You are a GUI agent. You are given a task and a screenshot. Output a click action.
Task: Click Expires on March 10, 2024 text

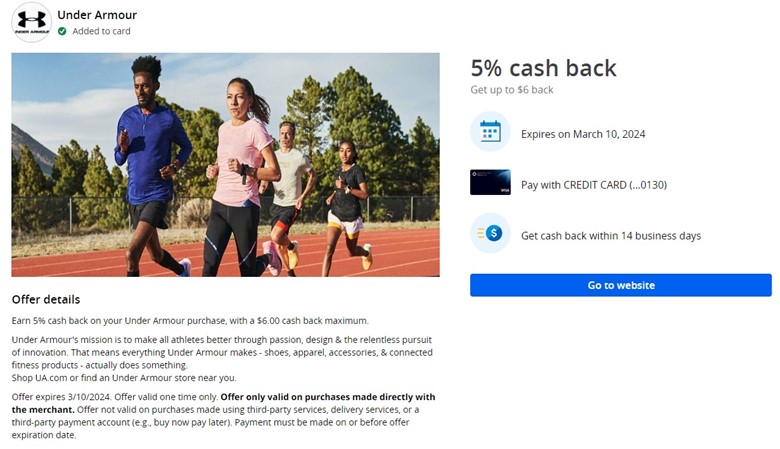point(583,134)
